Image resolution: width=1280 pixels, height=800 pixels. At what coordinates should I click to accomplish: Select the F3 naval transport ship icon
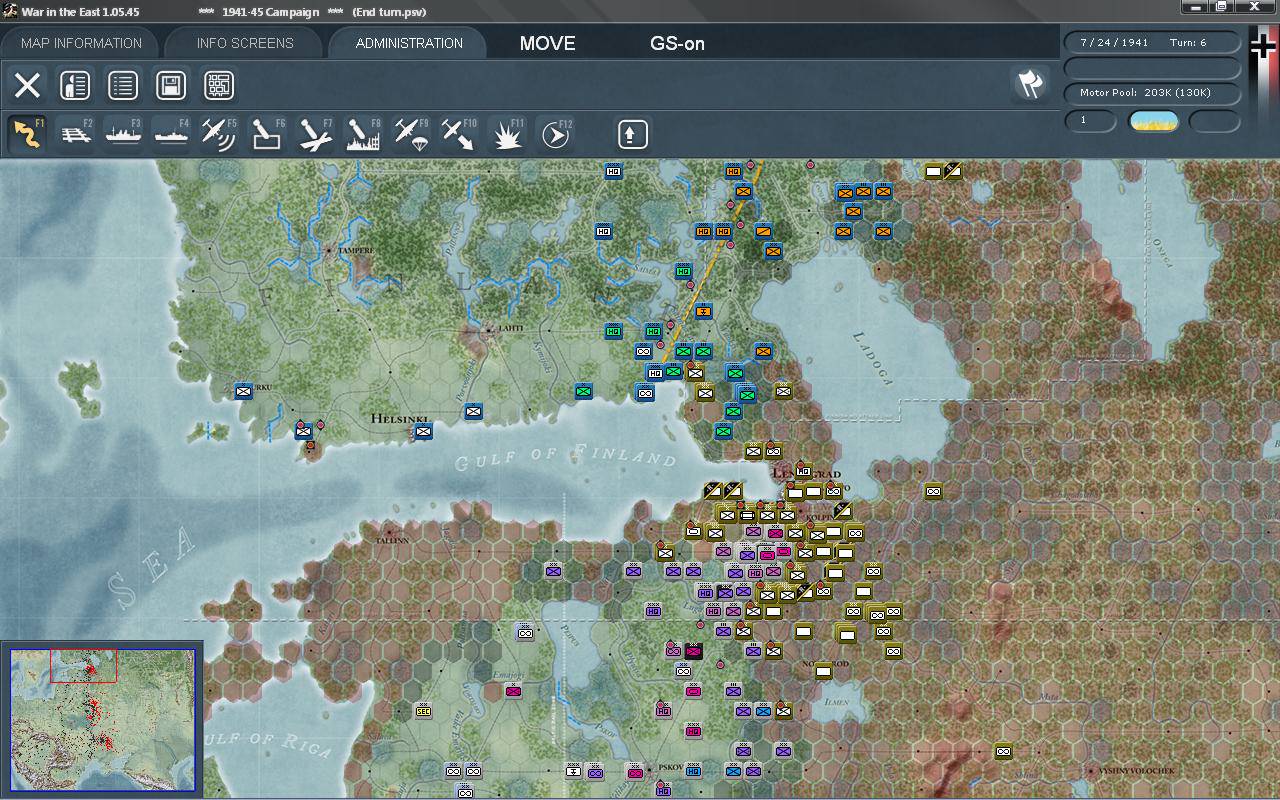pyautogui.click(x=124, y=134)
